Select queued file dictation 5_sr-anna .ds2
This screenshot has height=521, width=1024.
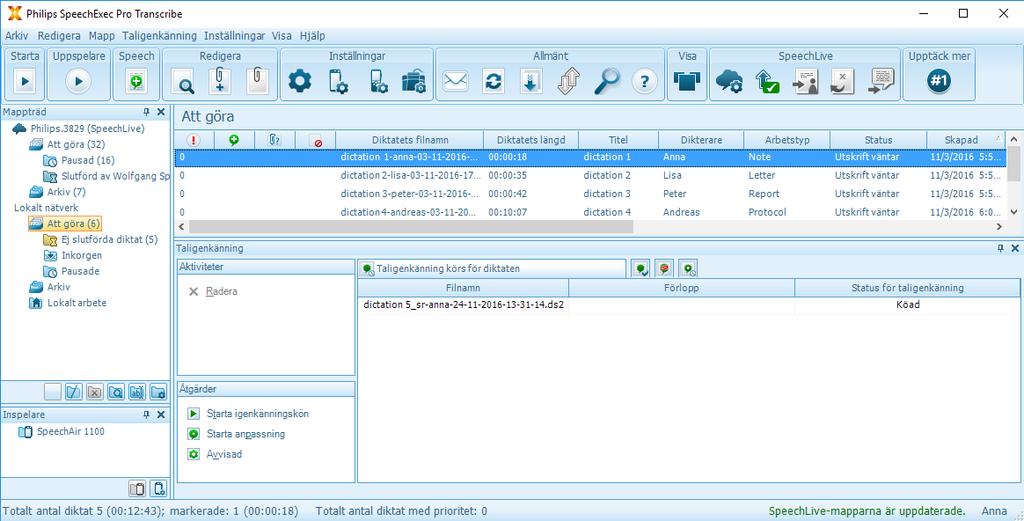click(463, 305)
